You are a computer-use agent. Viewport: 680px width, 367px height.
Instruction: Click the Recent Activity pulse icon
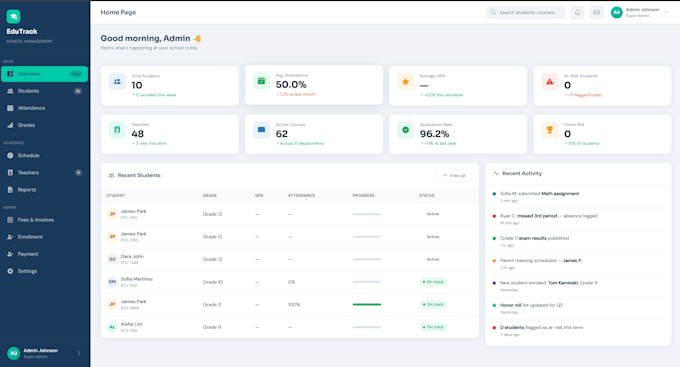(496, 173)
